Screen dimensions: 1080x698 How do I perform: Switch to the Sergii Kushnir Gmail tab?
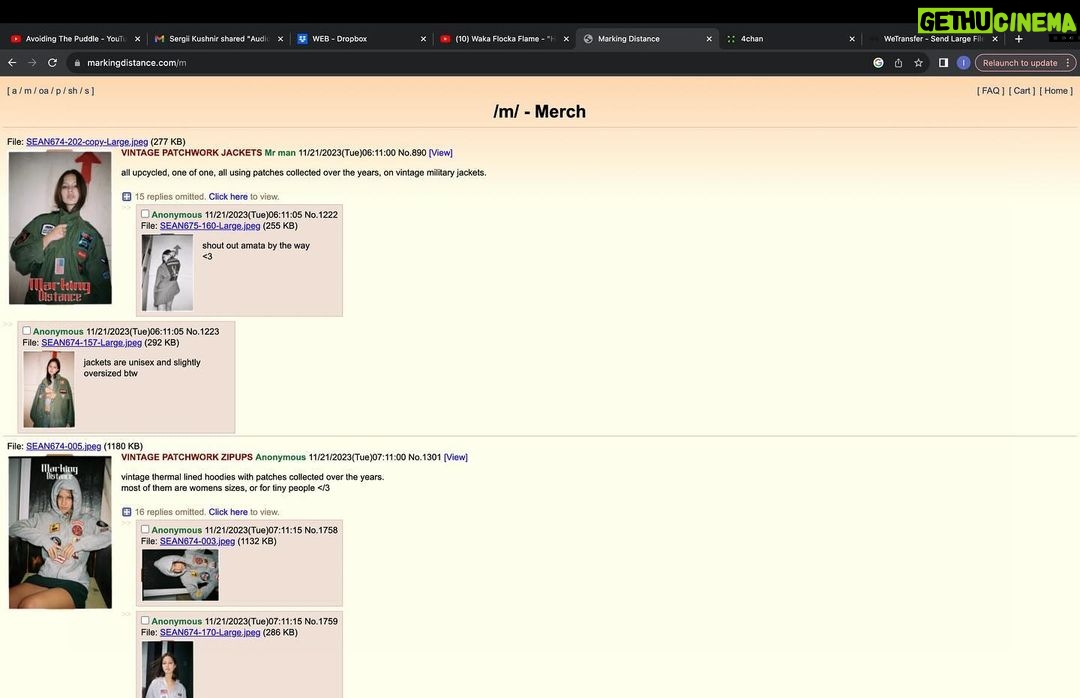pyautogui.click(x=216, y=39)
